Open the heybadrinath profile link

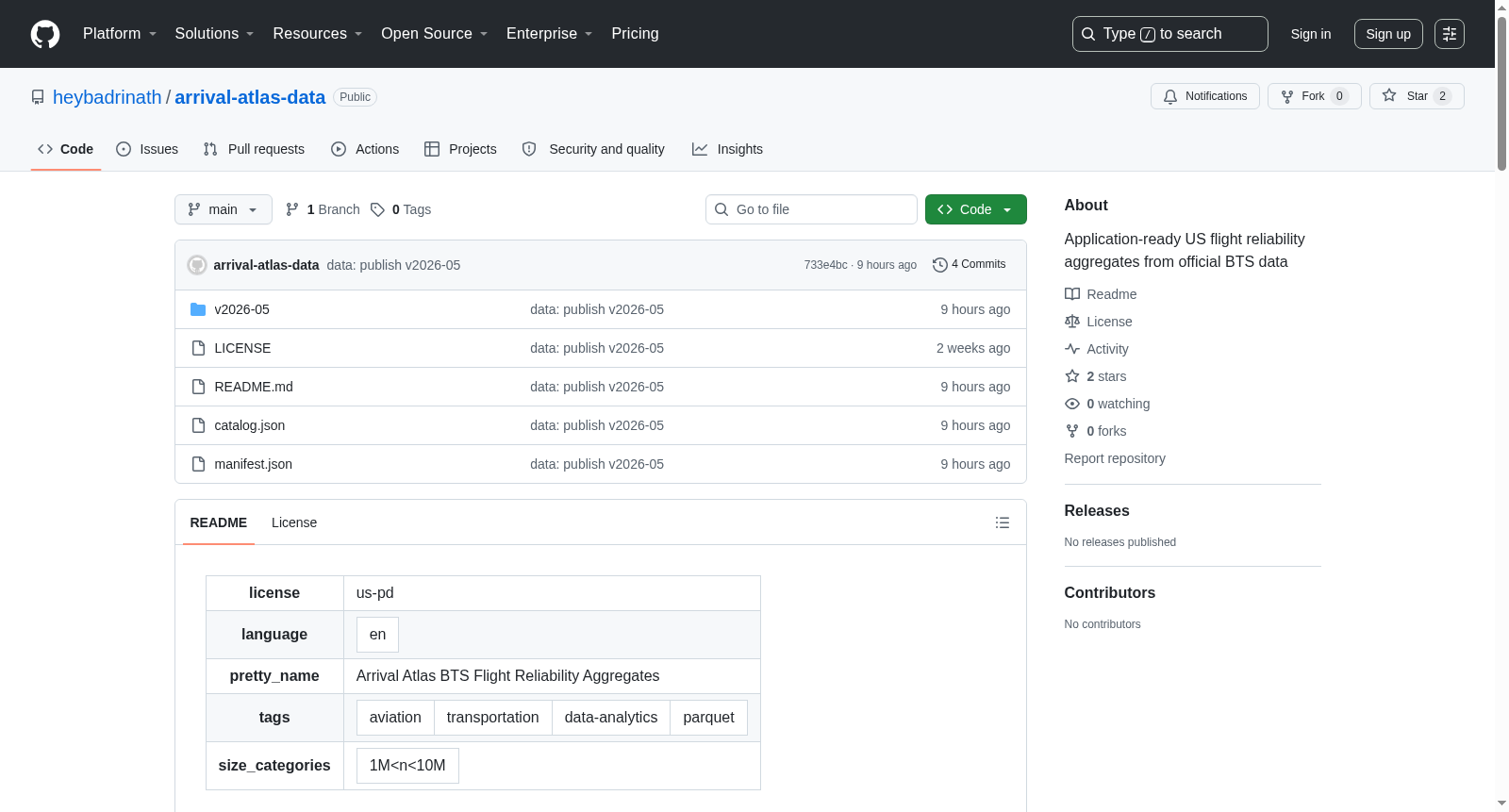click(x=108, y=97)
